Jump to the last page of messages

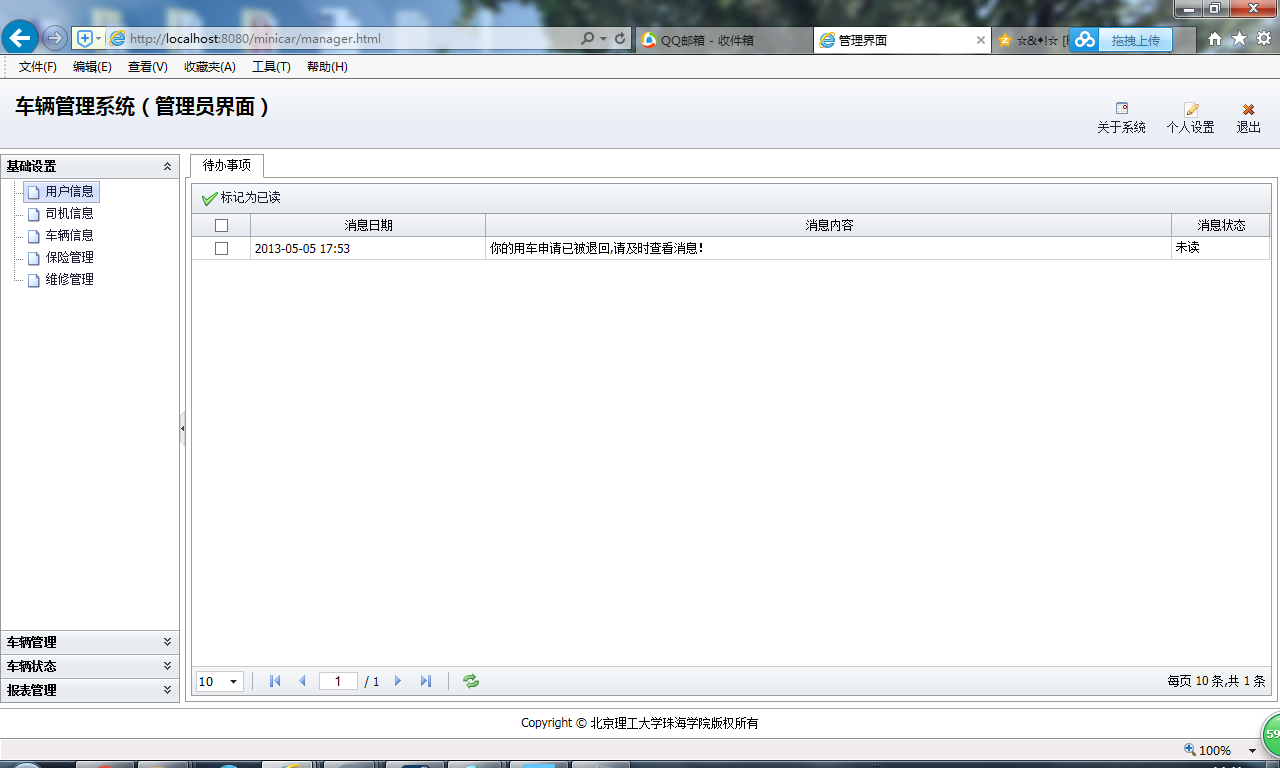pyautogui.click(x=425, y=681)
